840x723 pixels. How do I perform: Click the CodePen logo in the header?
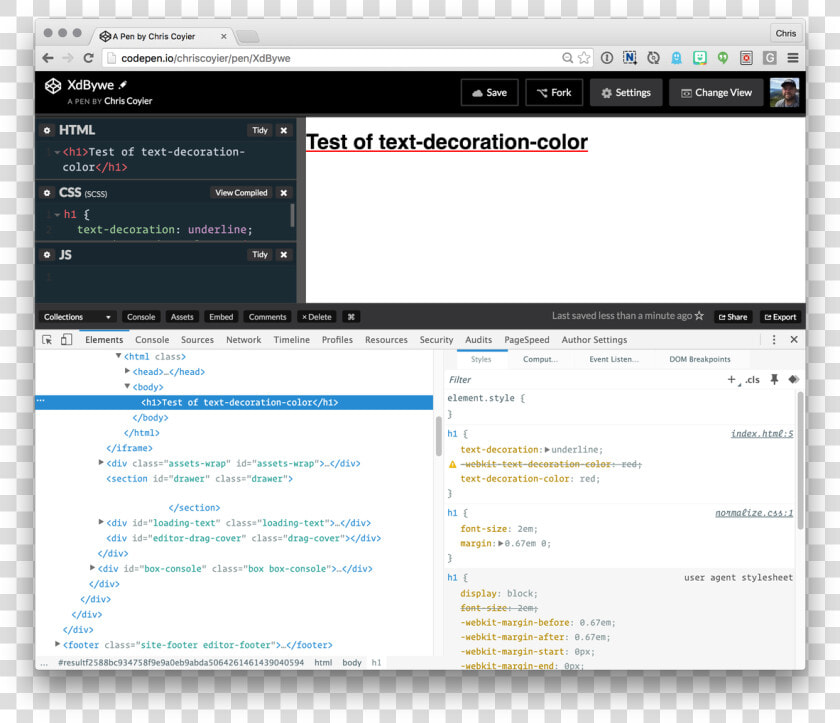(x=52, y=86)
